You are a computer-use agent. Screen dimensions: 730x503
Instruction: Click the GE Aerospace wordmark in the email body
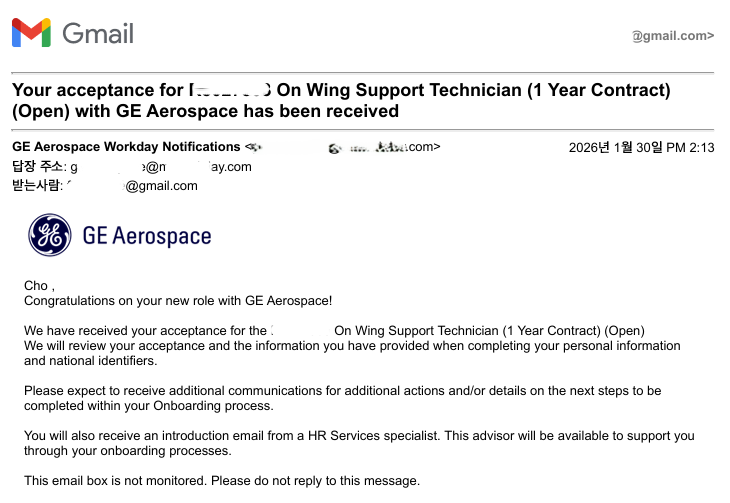(x=147, y=236)
